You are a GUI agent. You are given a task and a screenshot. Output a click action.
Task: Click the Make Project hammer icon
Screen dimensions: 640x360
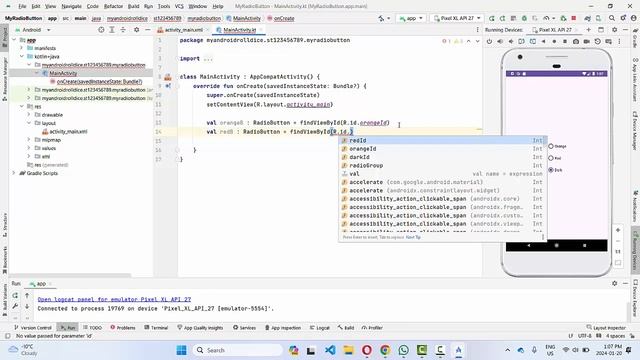(382, 18)
